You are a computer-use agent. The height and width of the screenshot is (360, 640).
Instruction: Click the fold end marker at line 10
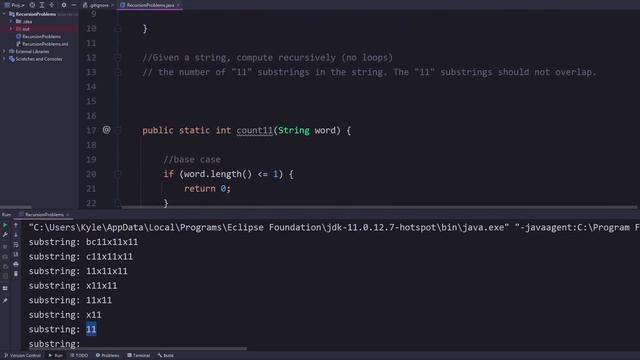118,29
